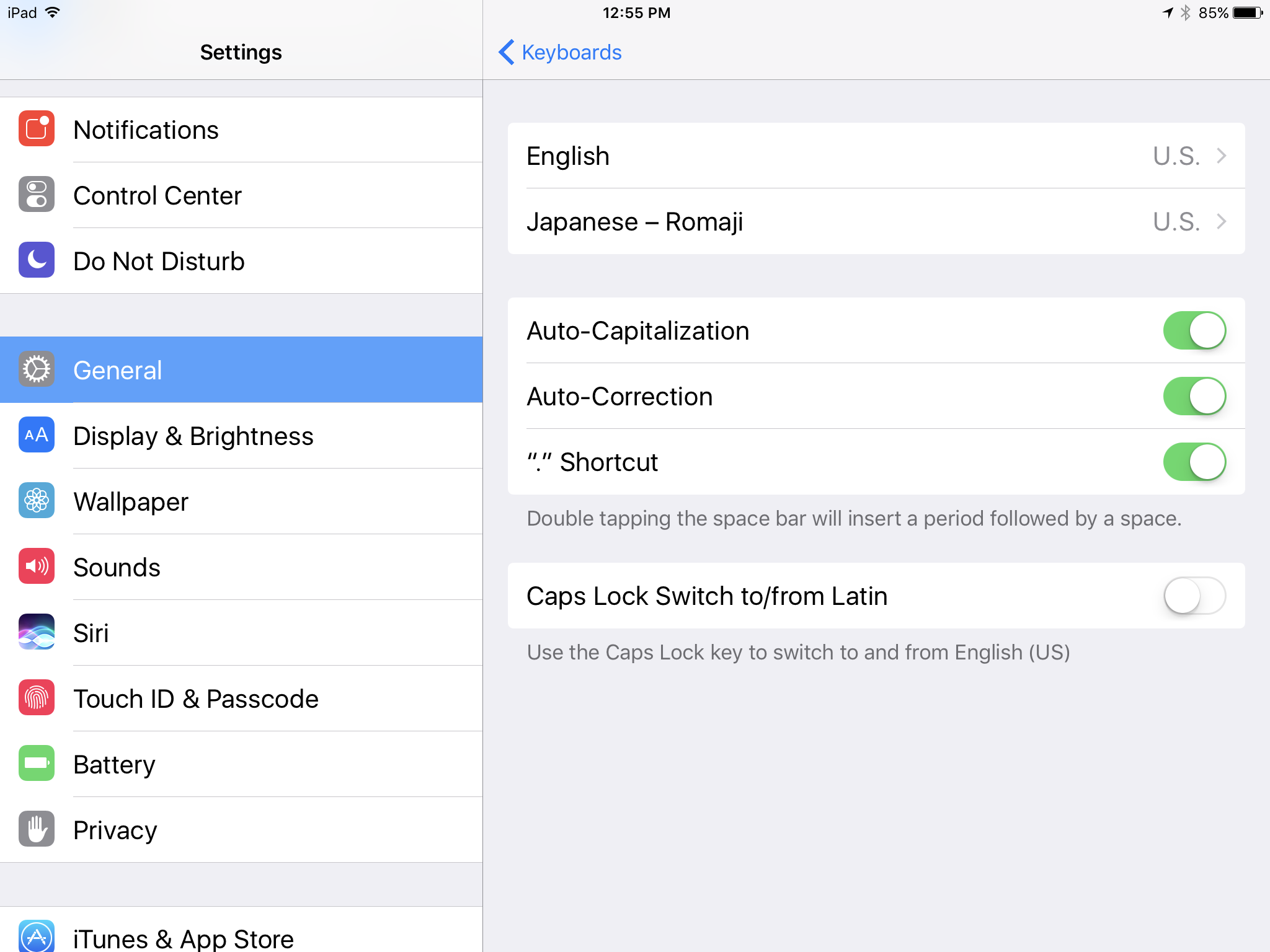Open the Battery settings row
Image resolution: width=1270 pixels, height=952 pixels.
[x=241, y=764]
